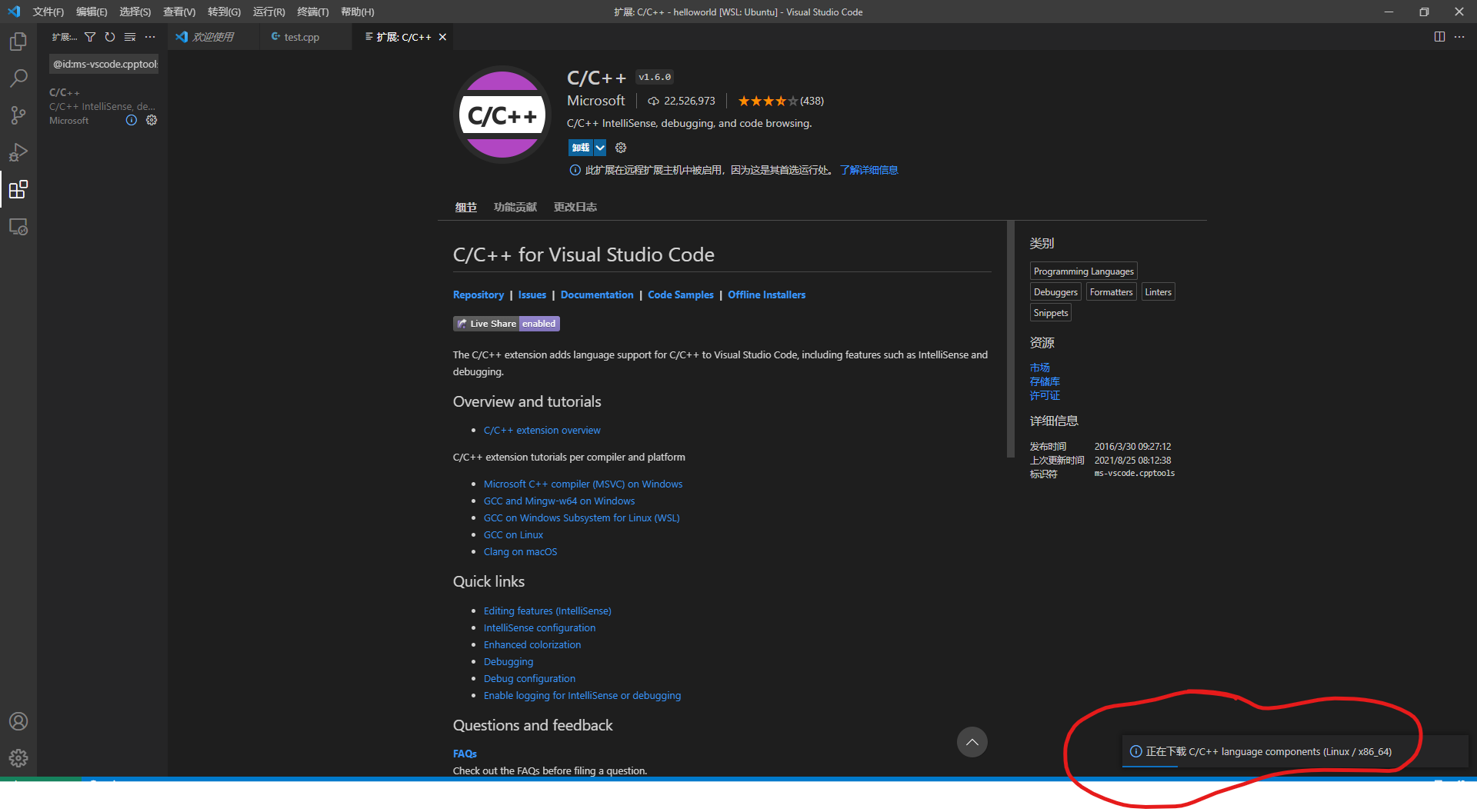The image size is (1477, 812).
Task: Open the 运行(R) menu
Action: click(268, 12)
